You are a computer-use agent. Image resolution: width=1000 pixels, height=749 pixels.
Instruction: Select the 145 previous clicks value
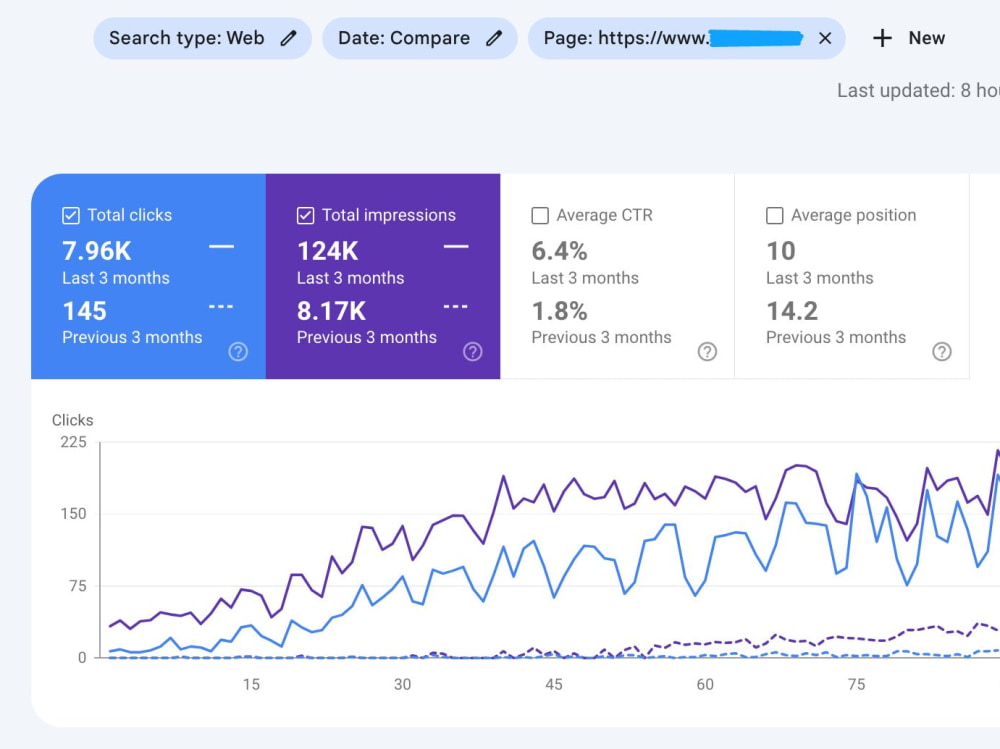(84, 311)
